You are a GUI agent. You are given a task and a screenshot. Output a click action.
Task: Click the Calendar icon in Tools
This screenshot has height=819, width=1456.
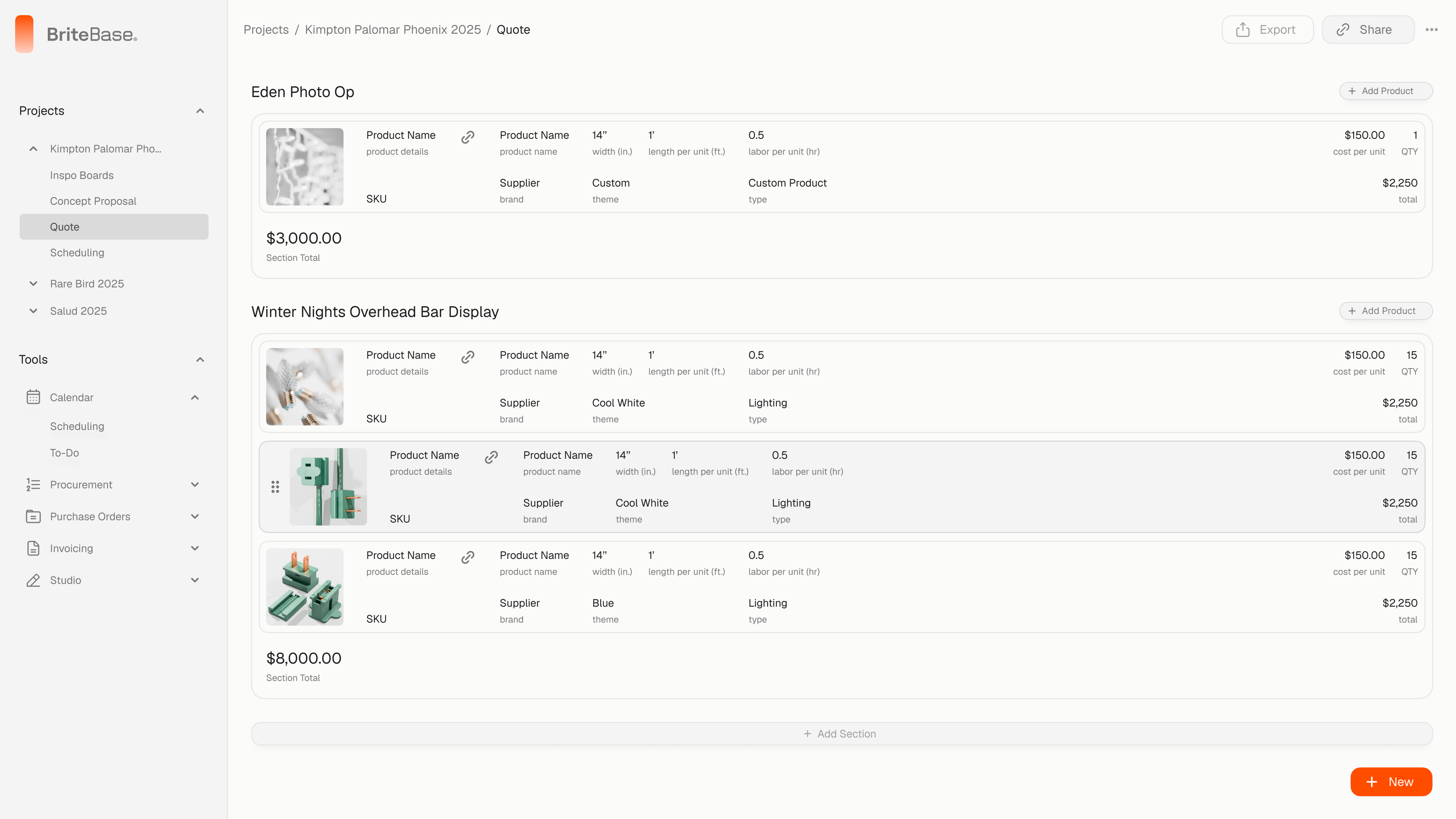(x=33, y=397)
